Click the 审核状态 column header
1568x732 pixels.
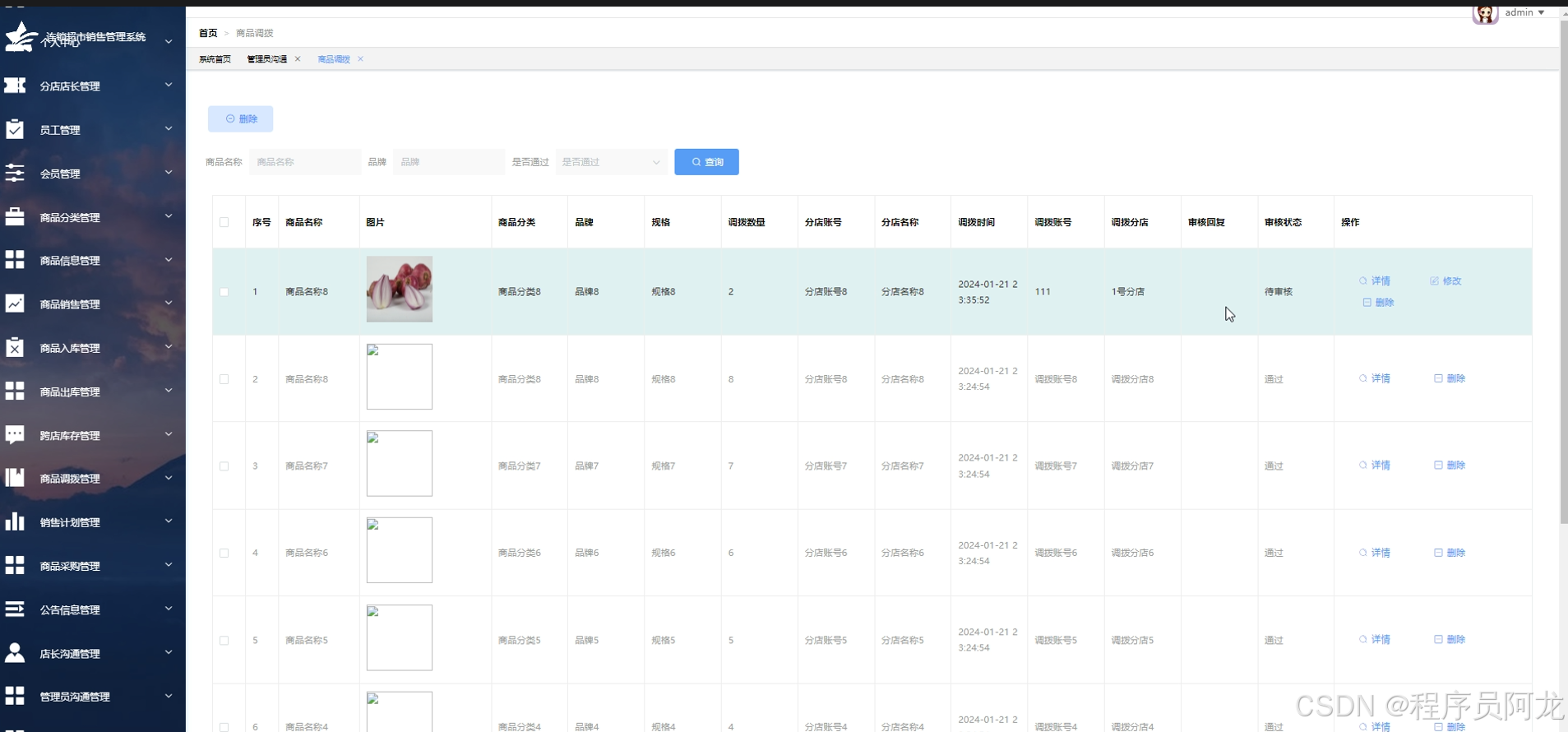pos(1283,222)
